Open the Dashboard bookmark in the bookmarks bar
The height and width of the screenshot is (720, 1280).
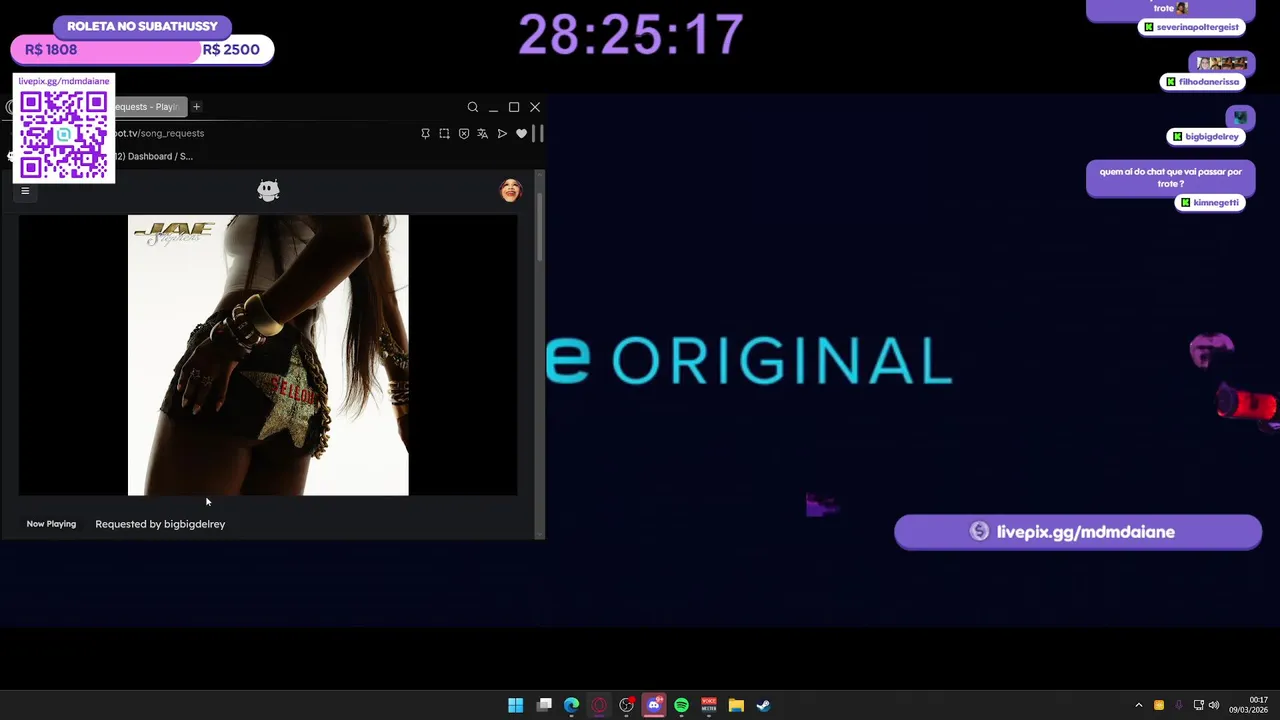coord(155,156)
